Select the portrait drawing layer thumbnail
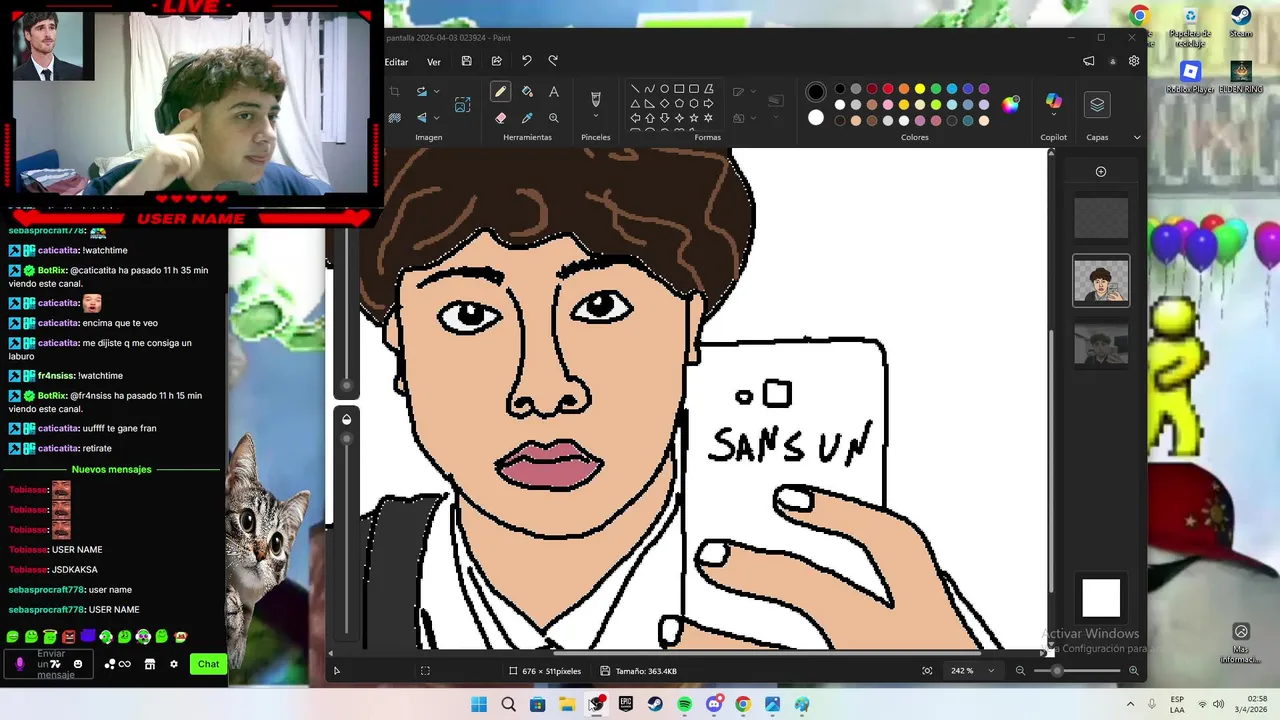 [1101, 280]
